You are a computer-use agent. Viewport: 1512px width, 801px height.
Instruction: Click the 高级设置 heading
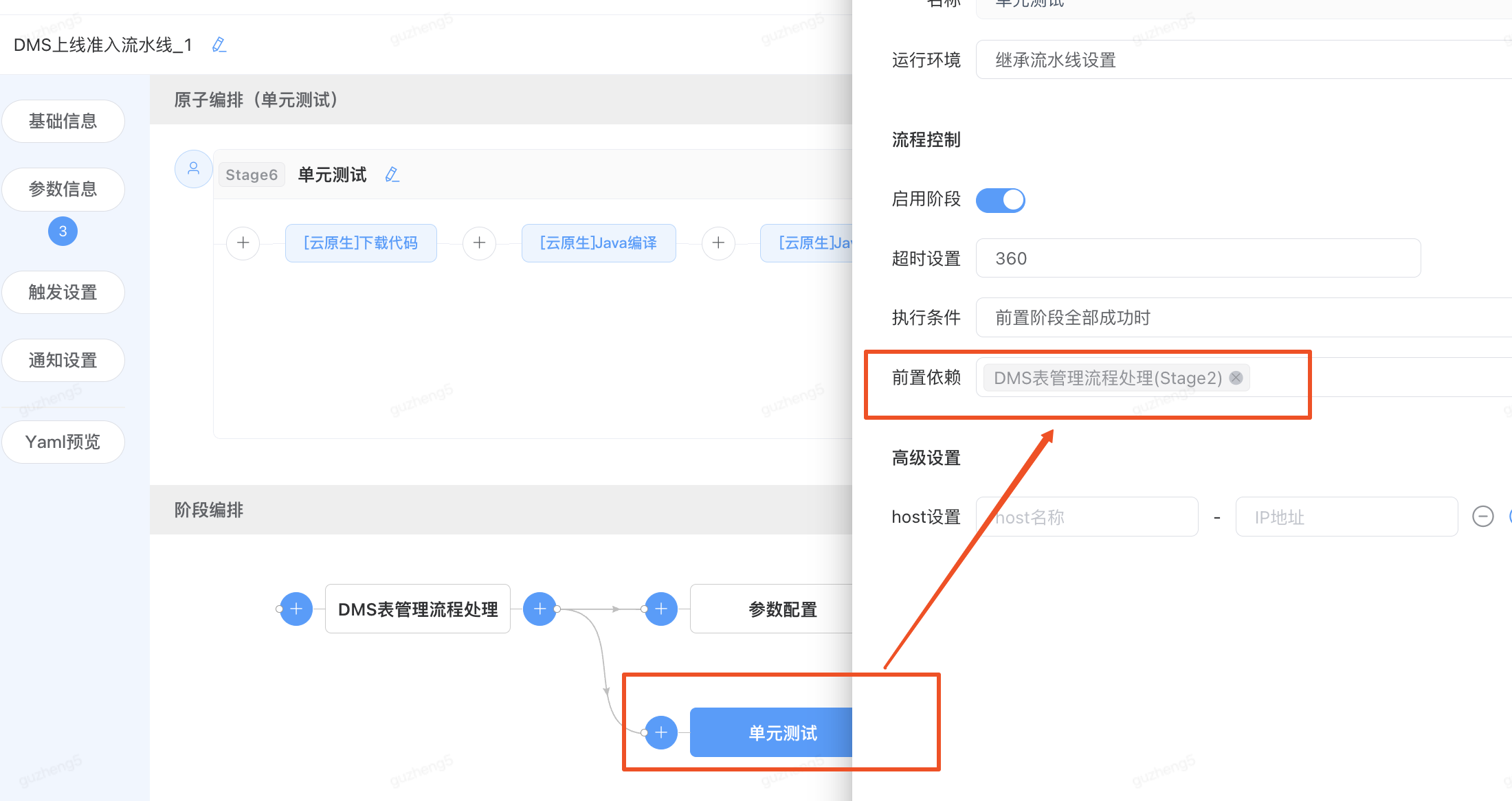click(x=926, y=458)
